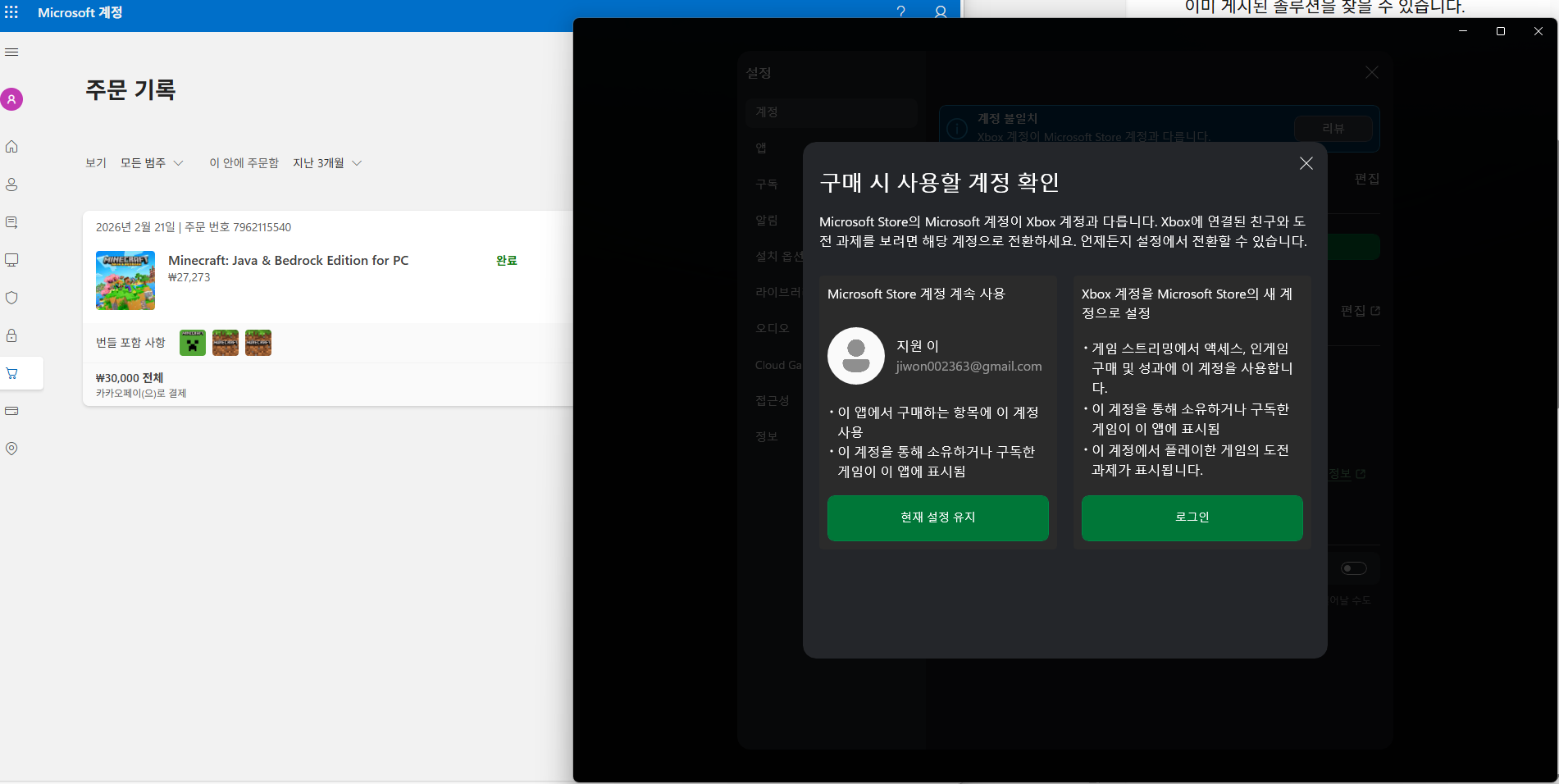Image resolution: width=1559 pixels, height=784 pixels.
Task: Click the ₩27,273 item price
Action: click(x=189, y=277)
